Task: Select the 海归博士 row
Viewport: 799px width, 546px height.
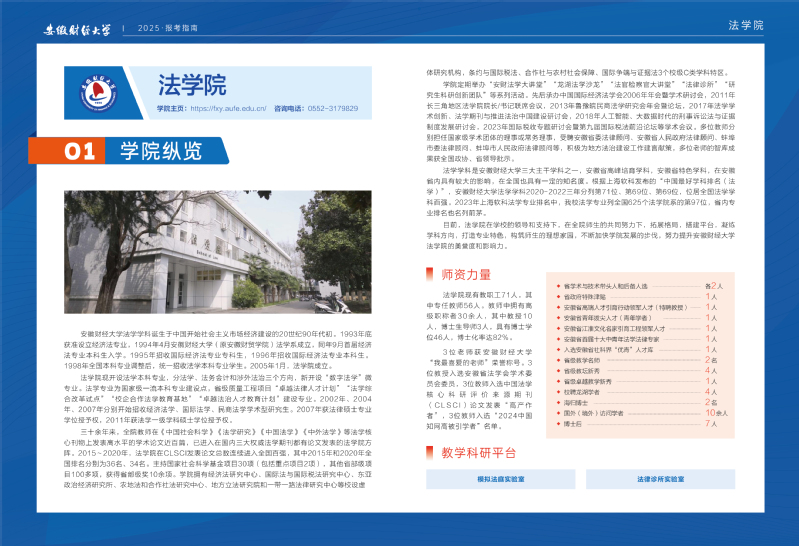Action: [x=637, y=402]
